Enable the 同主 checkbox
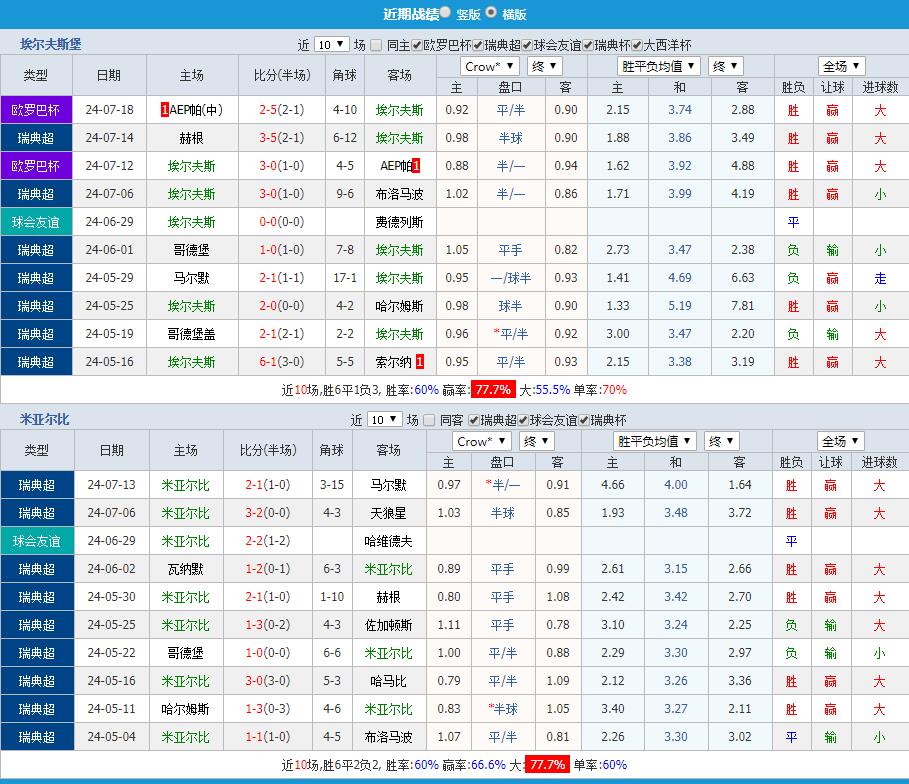 point(376,45)
